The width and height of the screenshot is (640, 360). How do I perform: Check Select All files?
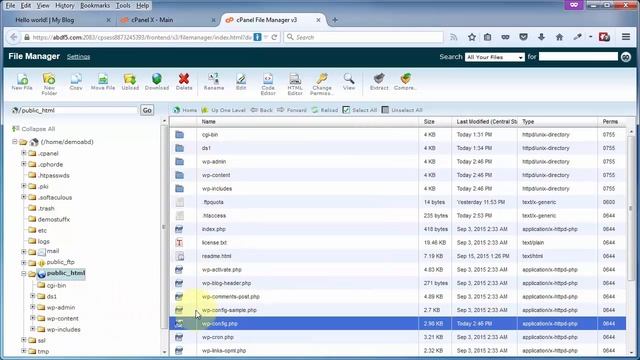coord(360,110)
